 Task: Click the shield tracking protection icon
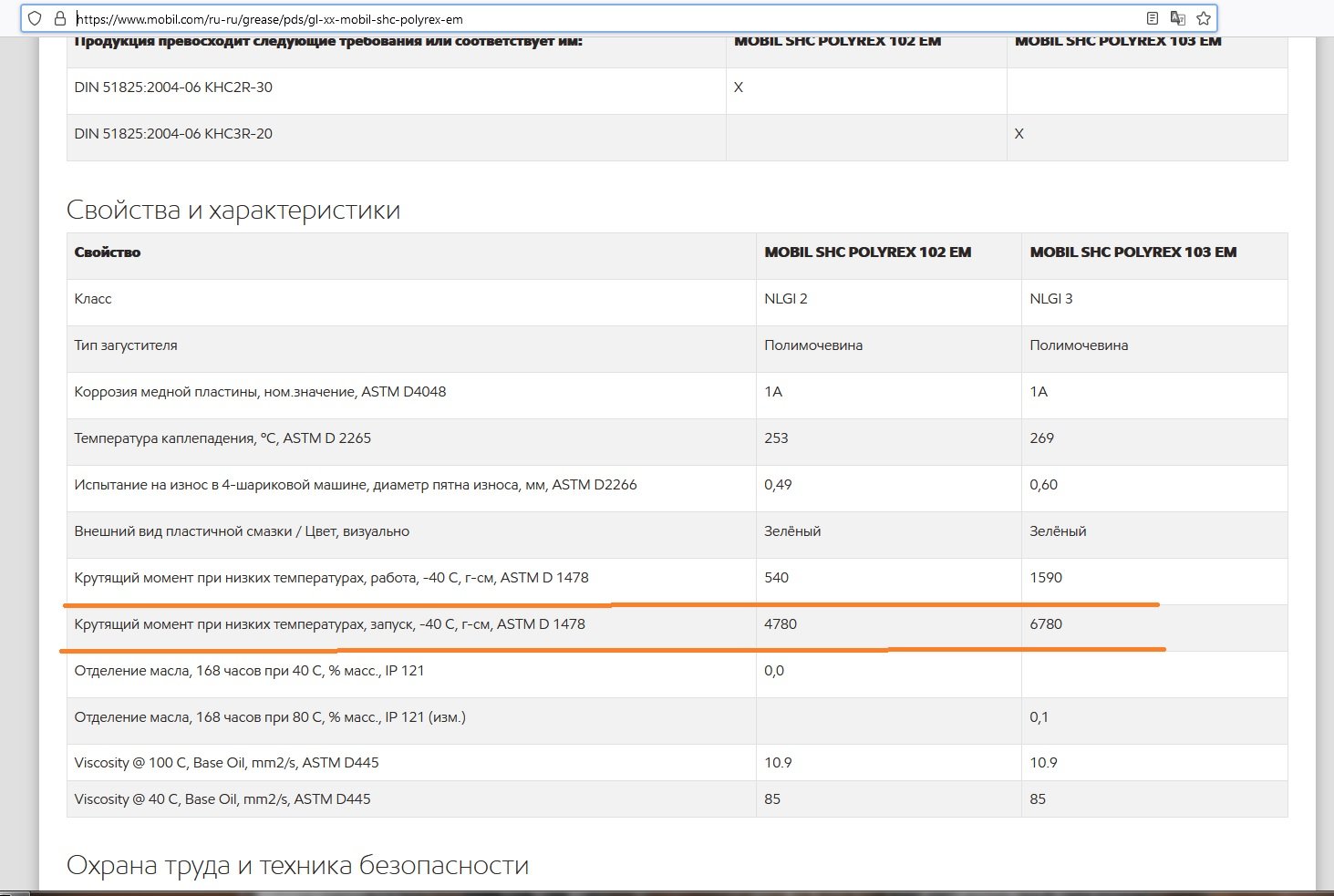[x=36, y=18]
